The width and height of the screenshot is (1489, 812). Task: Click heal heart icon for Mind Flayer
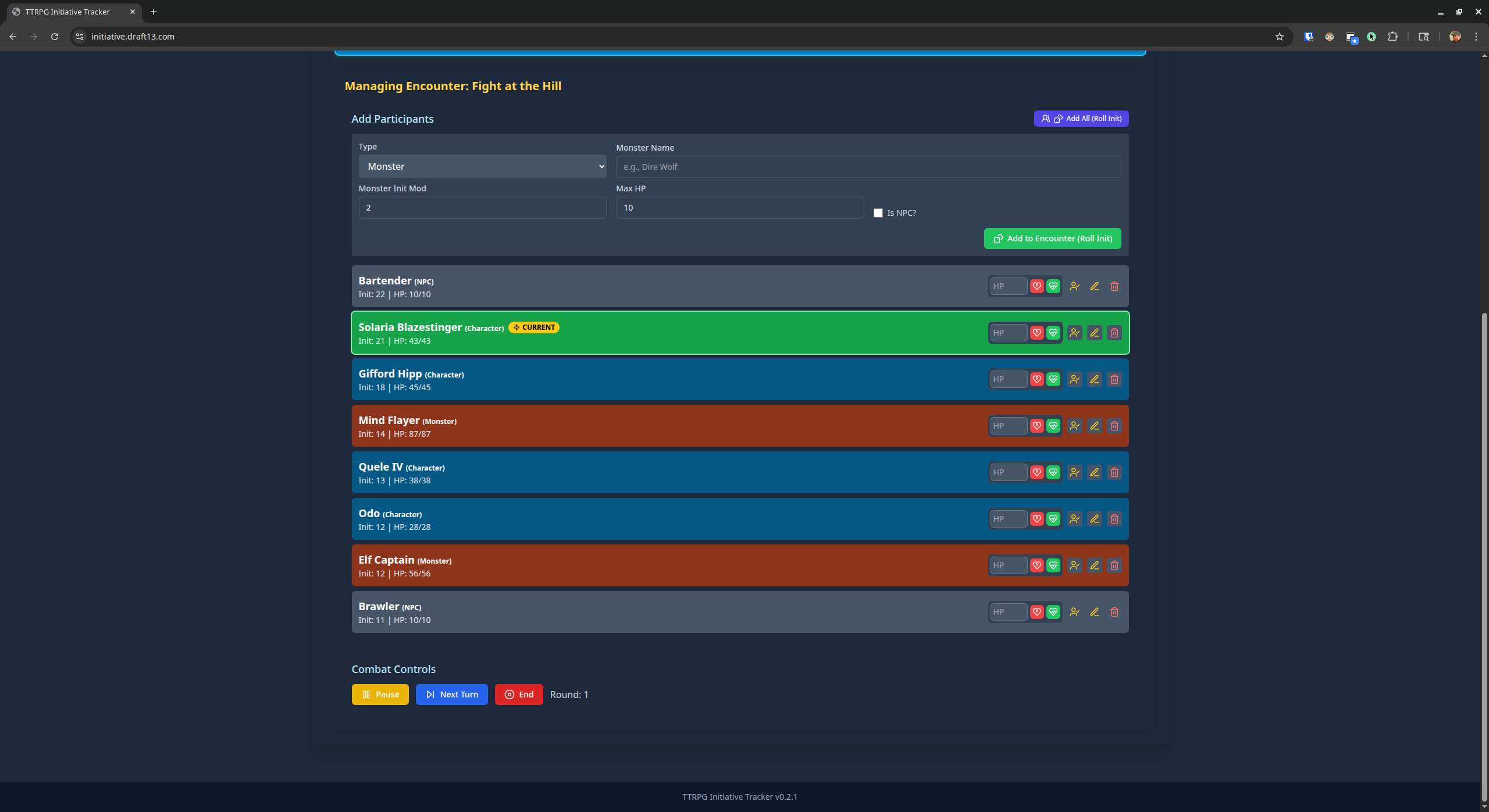click(x=1053, y=426)
